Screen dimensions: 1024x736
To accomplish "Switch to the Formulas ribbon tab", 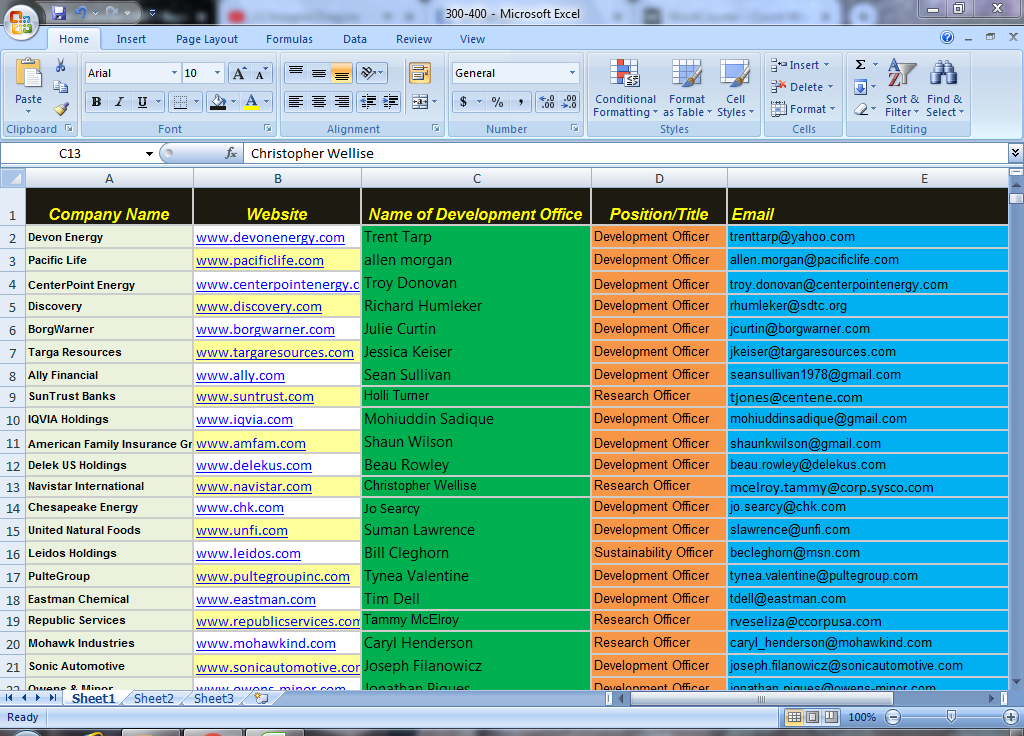I will tap(289, 39).
